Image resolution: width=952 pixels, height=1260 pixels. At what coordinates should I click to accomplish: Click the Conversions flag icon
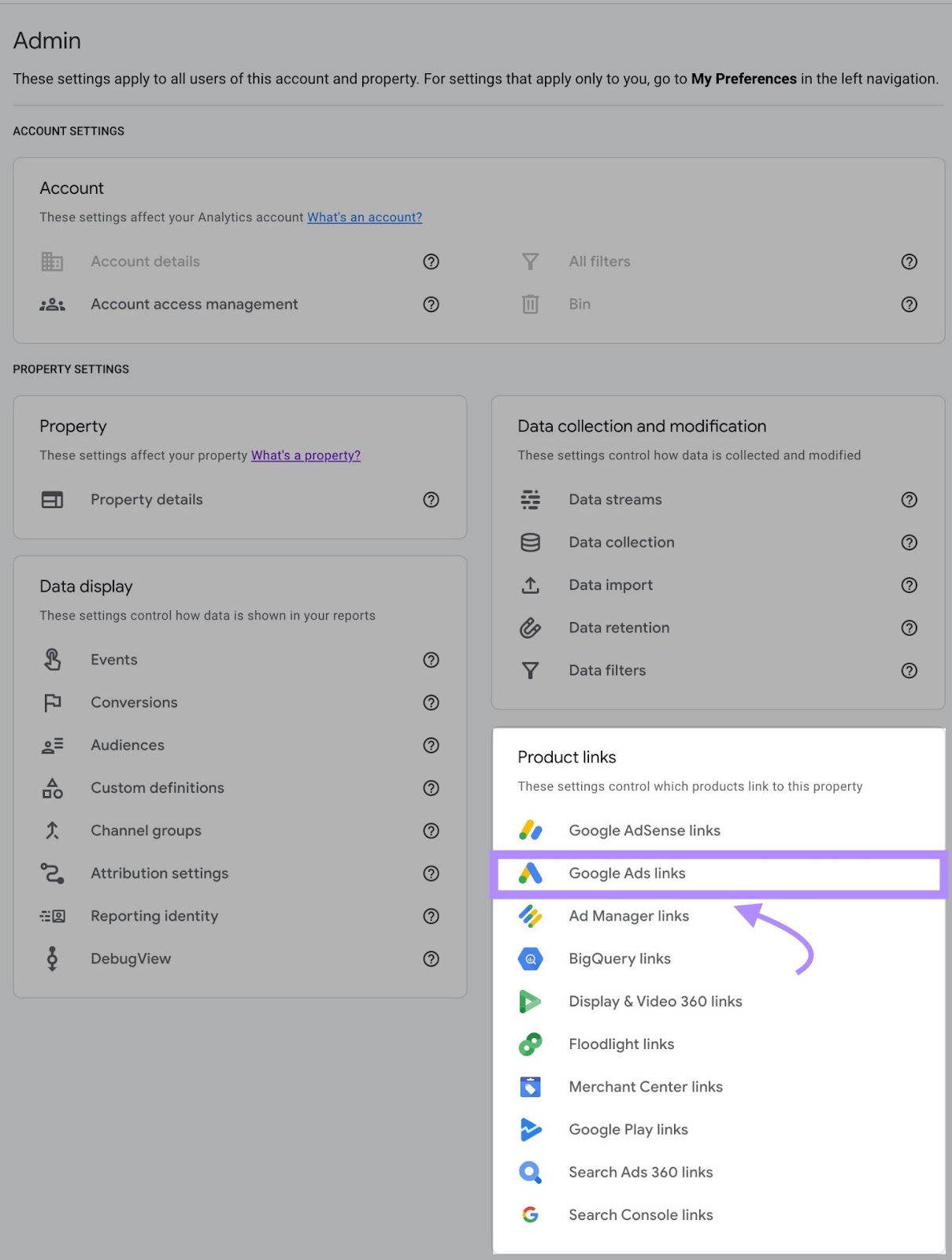(x=52, y=702)
